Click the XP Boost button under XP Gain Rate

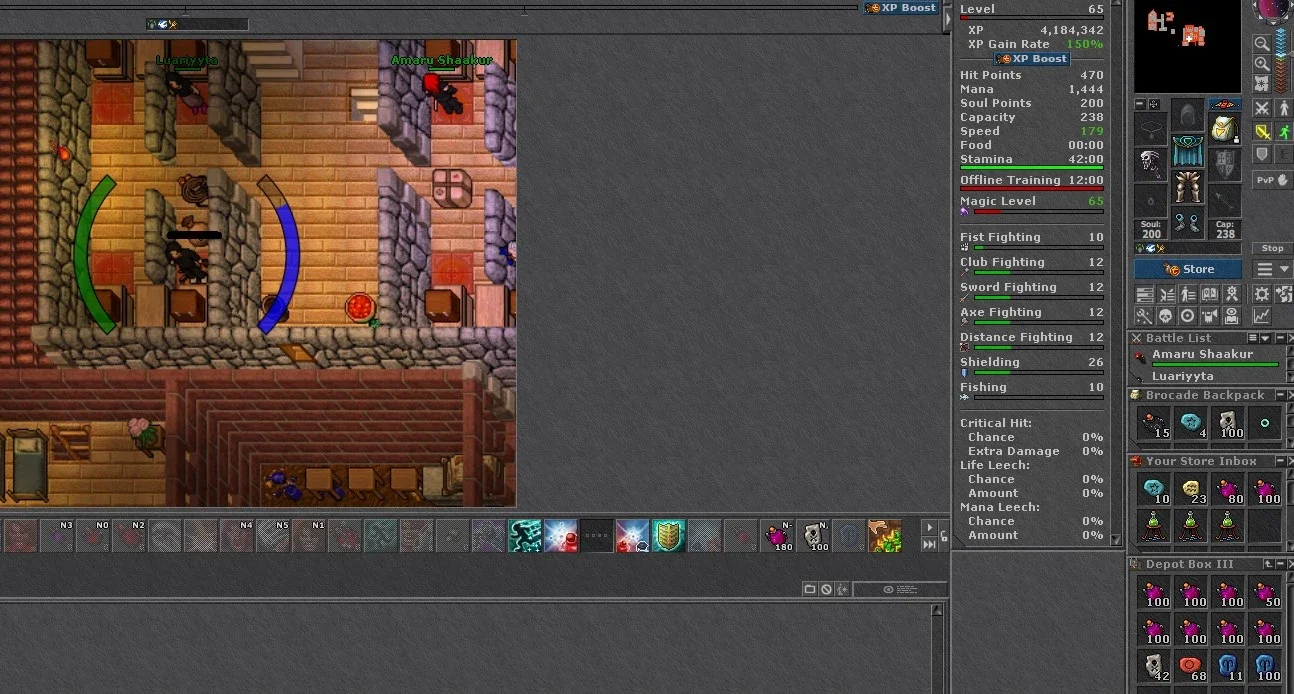tap(1032, 59)
